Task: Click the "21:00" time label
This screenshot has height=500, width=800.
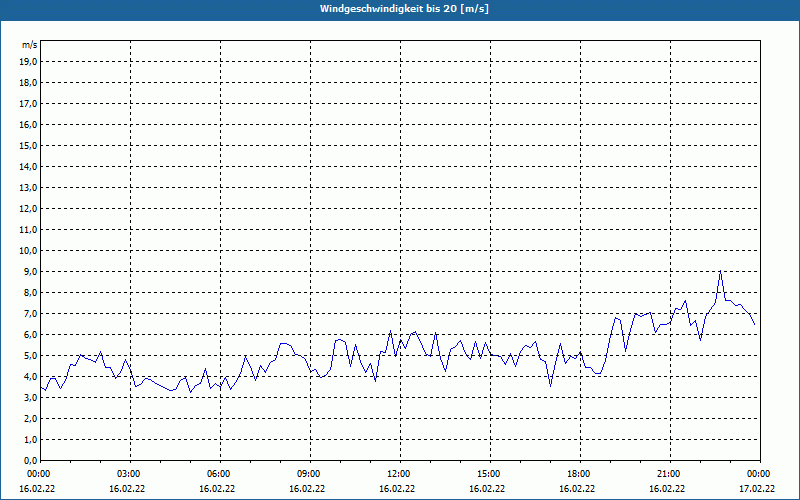Action: point(668,474)
